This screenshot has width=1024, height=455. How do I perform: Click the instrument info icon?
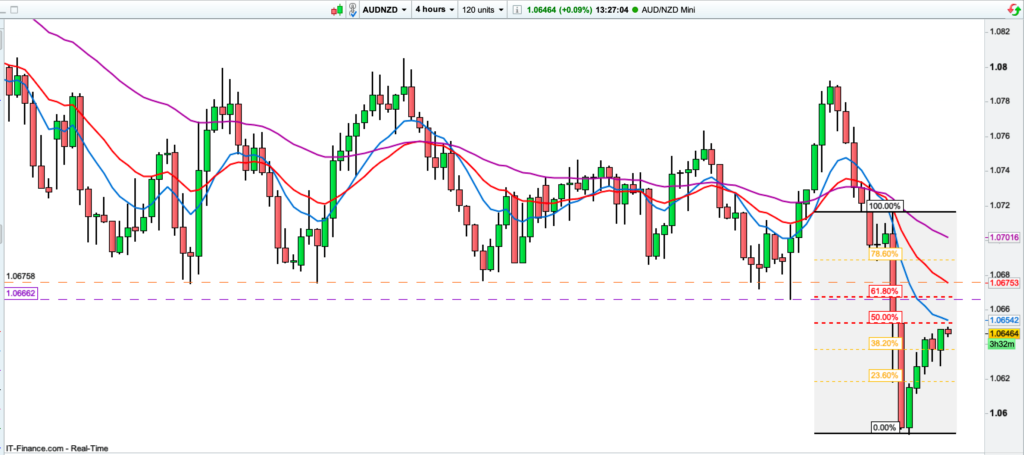tap(516, 9)
